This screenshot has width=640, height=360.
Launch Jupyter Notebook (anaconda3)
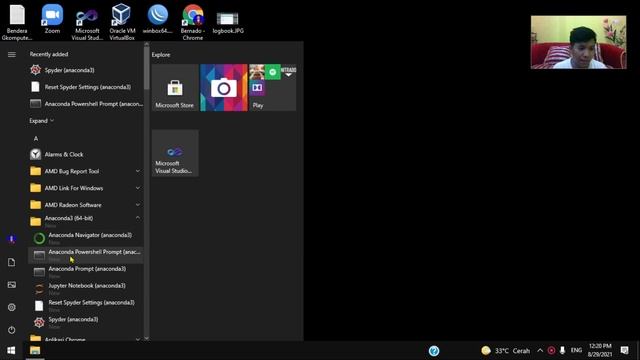click(86, 288)
